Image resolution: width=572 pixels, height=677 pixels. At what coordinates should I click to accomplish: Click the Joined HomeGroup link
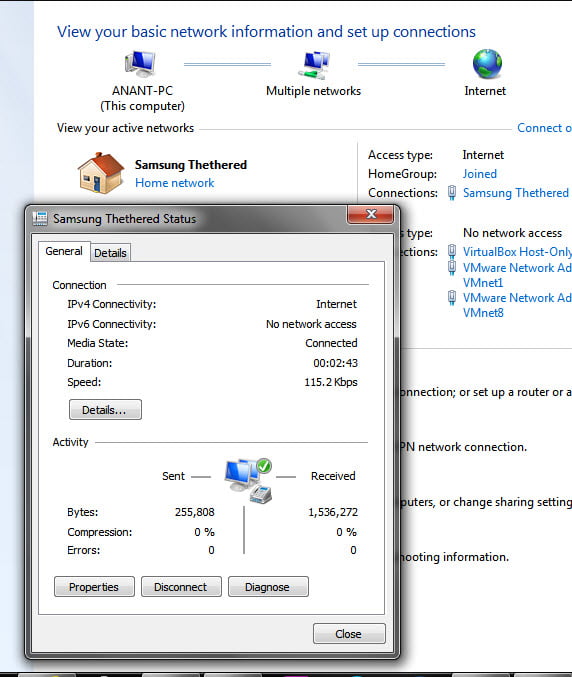(480, 174)
